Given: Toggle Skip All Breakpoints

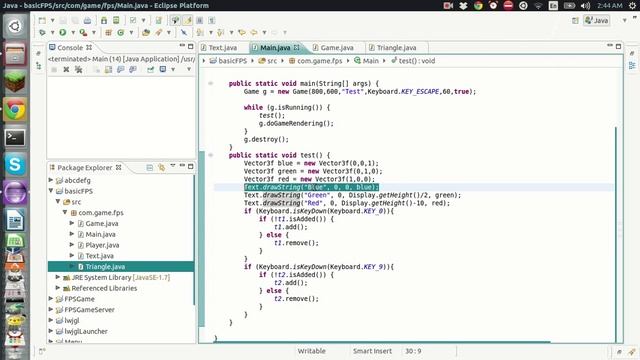Looking at the screenshot, I should 184,33.
